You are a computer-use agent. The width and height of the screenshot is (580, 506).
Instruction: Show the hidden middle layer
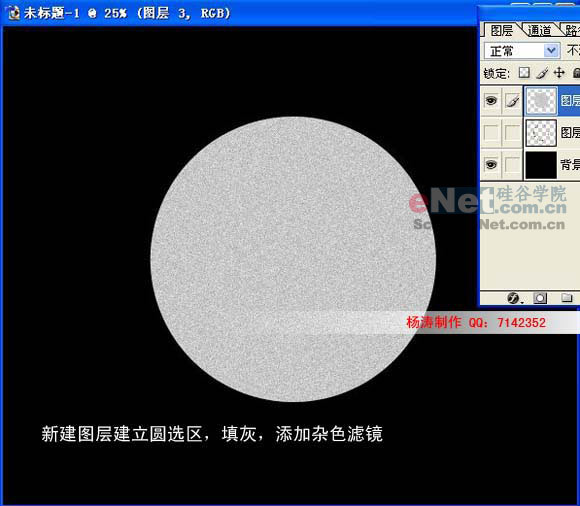coord(491,132)
